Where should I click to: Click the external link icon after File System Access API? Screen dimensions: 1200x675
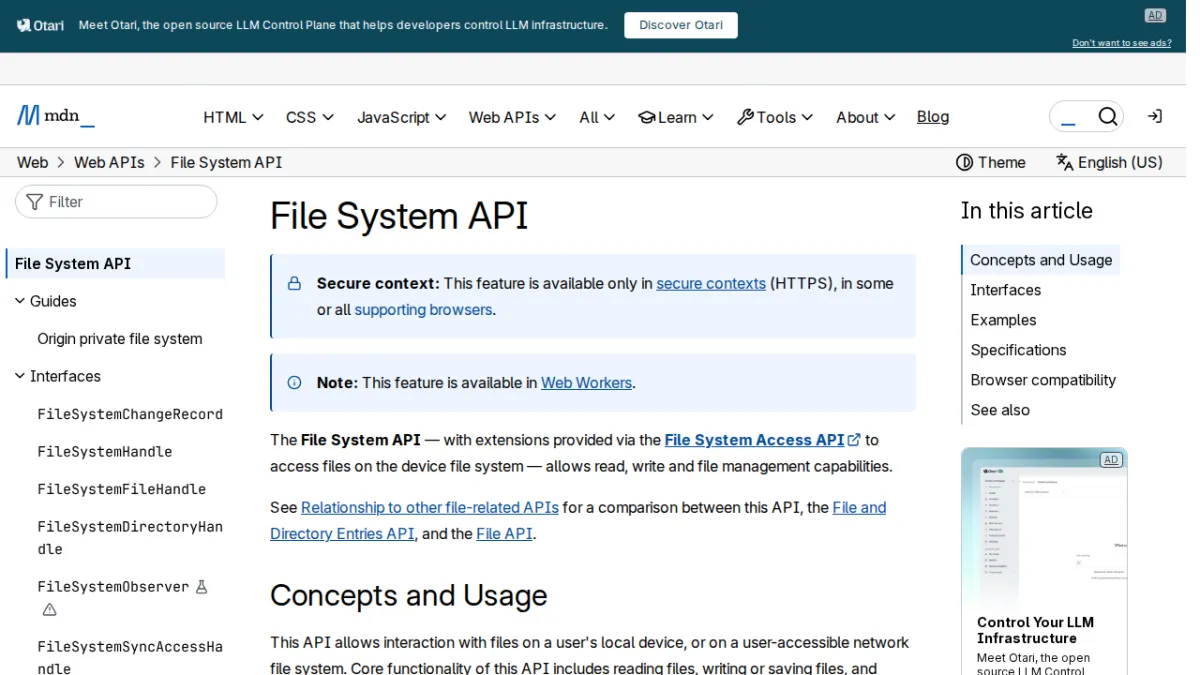[854, 440]
